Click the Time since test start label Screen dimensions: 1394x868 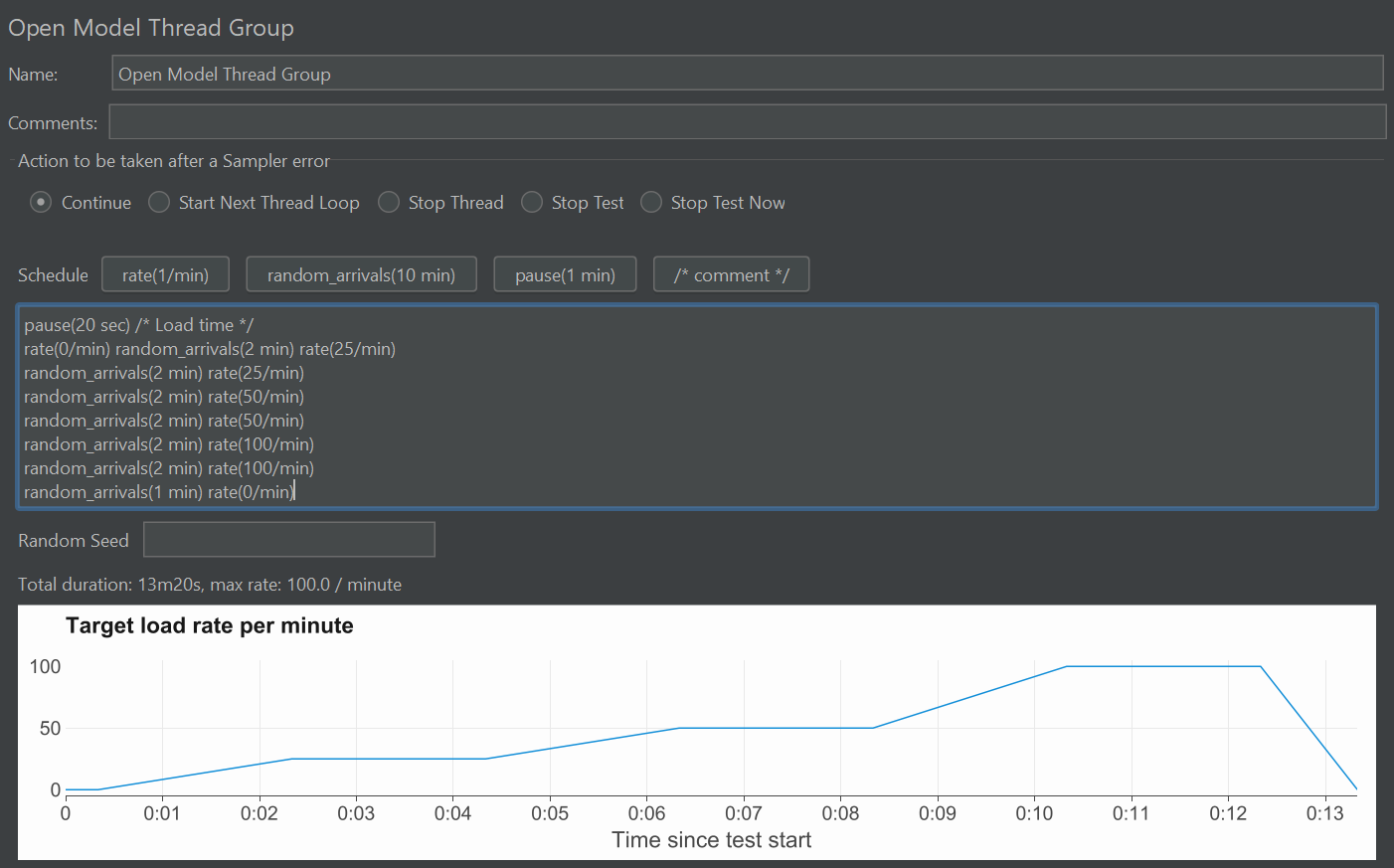point(711,840)
